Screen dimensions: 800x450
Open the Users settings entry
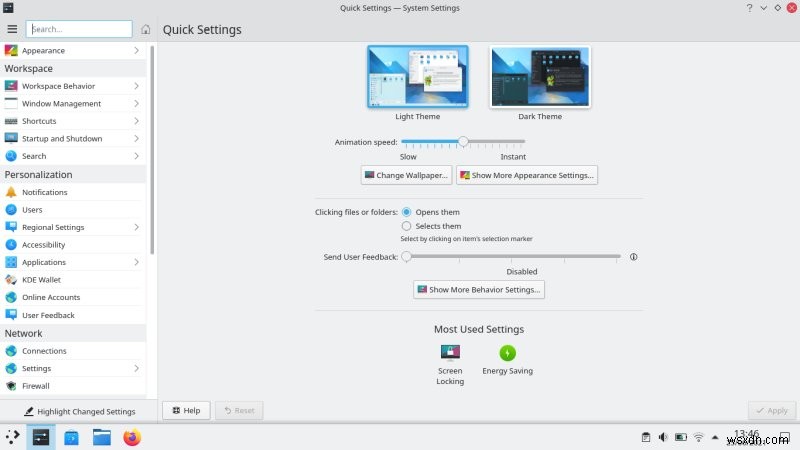(72, 210)
